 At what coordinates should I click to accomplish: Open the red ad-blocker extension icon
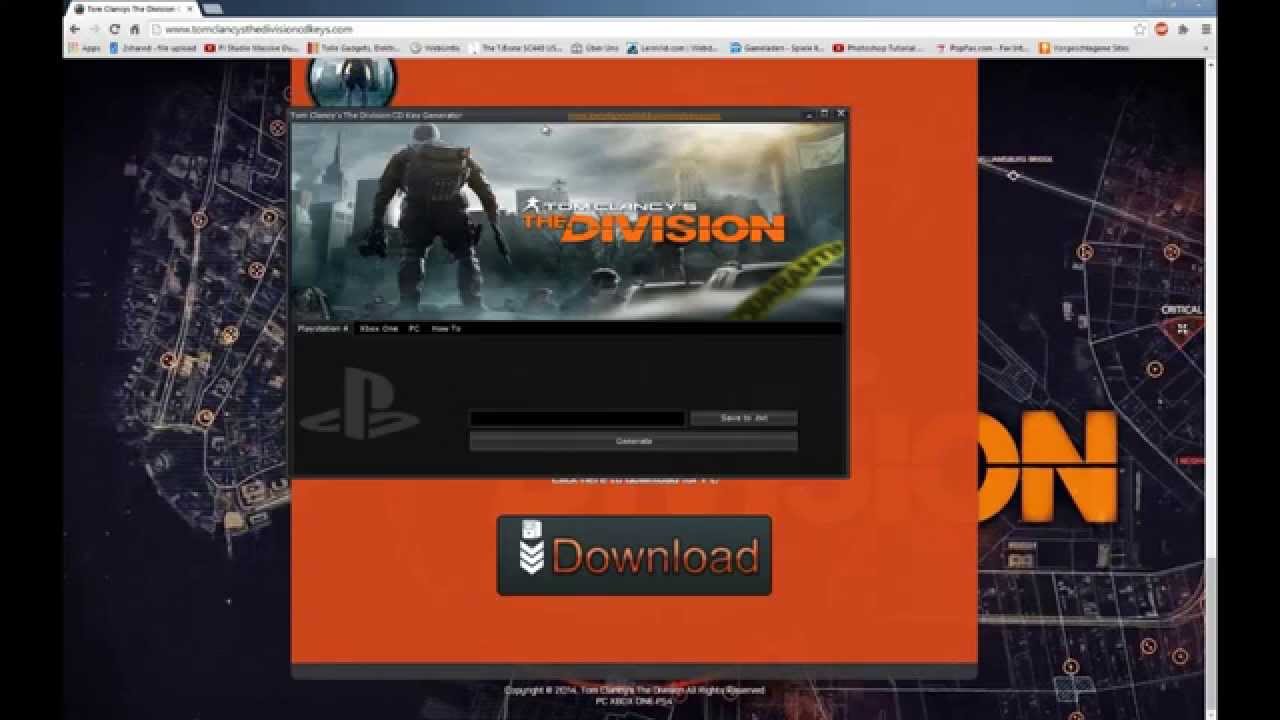point(1161,29)
